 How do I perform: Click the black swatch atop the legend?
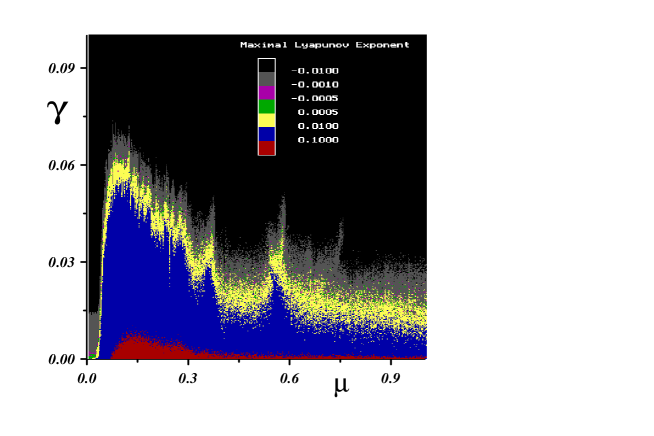point(266,66)
